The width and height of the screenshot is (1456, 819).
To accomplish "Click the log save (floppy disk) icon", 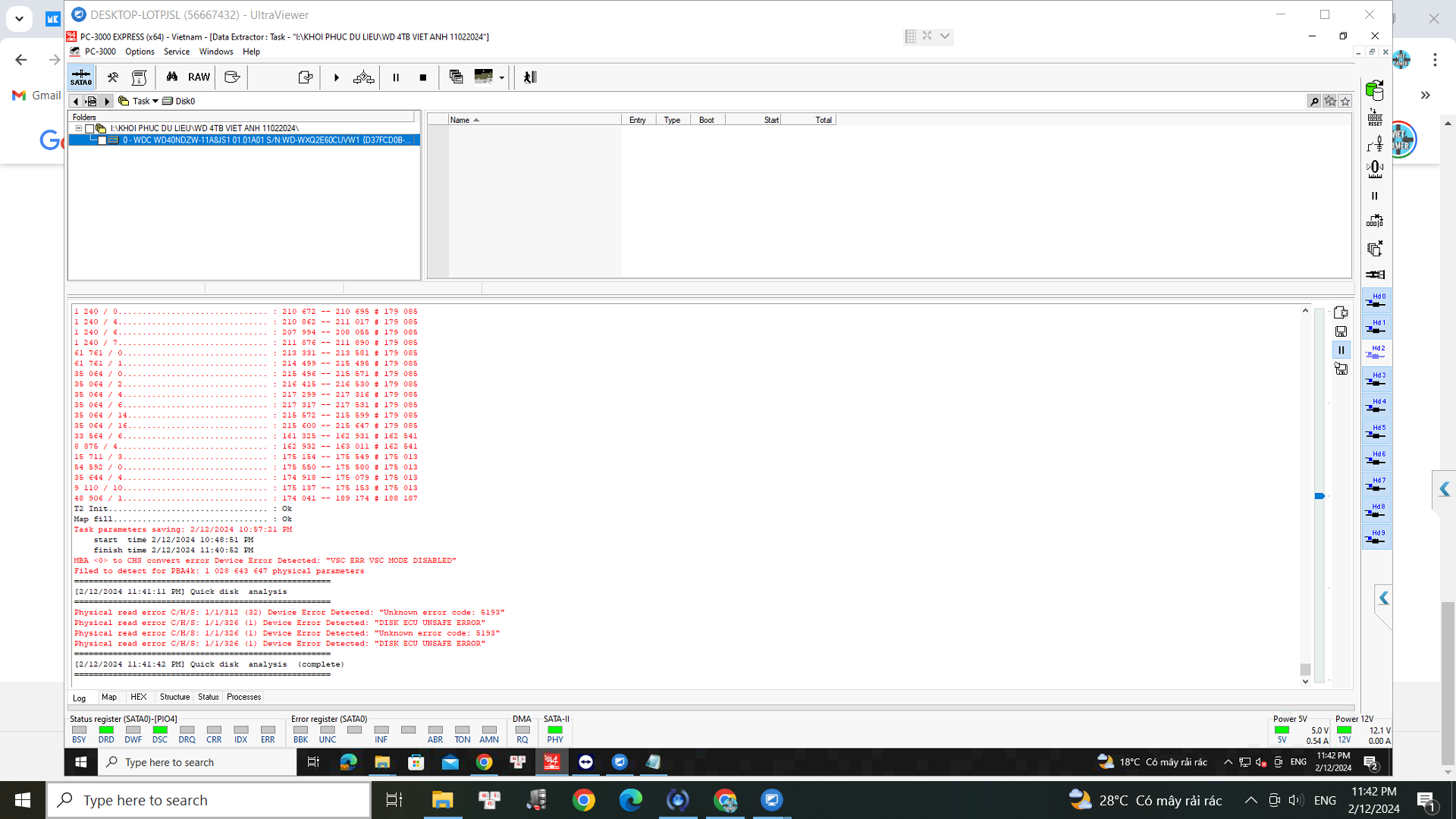I will pyautogui.click(x=1341, y=331).
